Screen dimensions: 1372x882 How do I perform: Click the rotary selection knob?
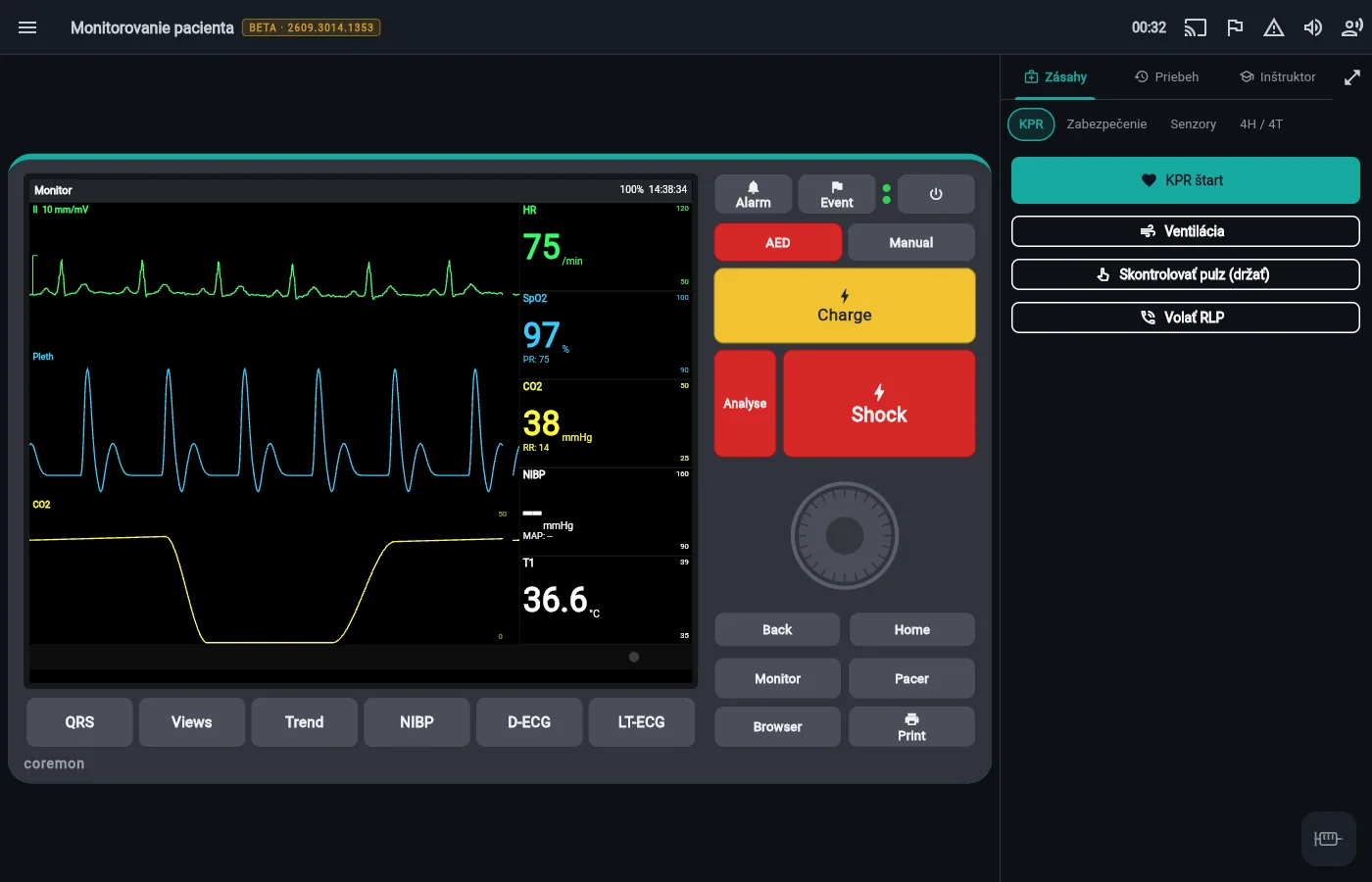click(x=845, y=536)
